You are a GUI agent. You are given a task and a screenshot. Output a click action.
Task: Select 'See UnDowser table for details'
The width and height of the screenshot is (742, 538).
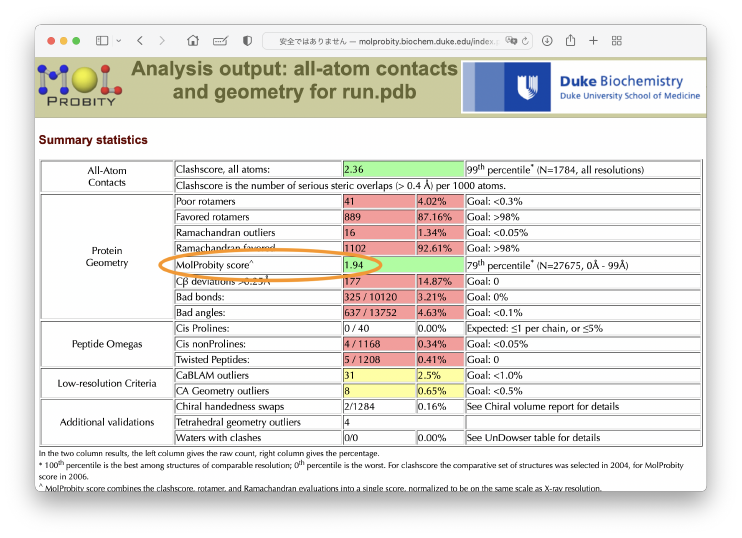(533, 437)
